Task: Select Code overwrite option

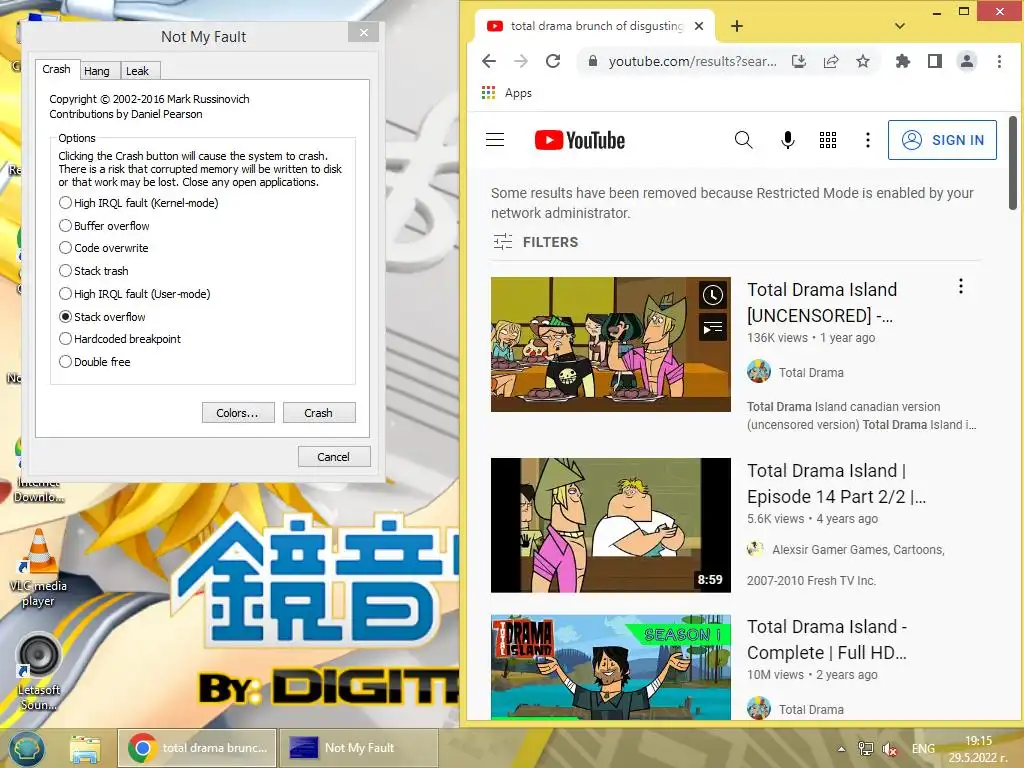Action: click(x=104, y=248)
